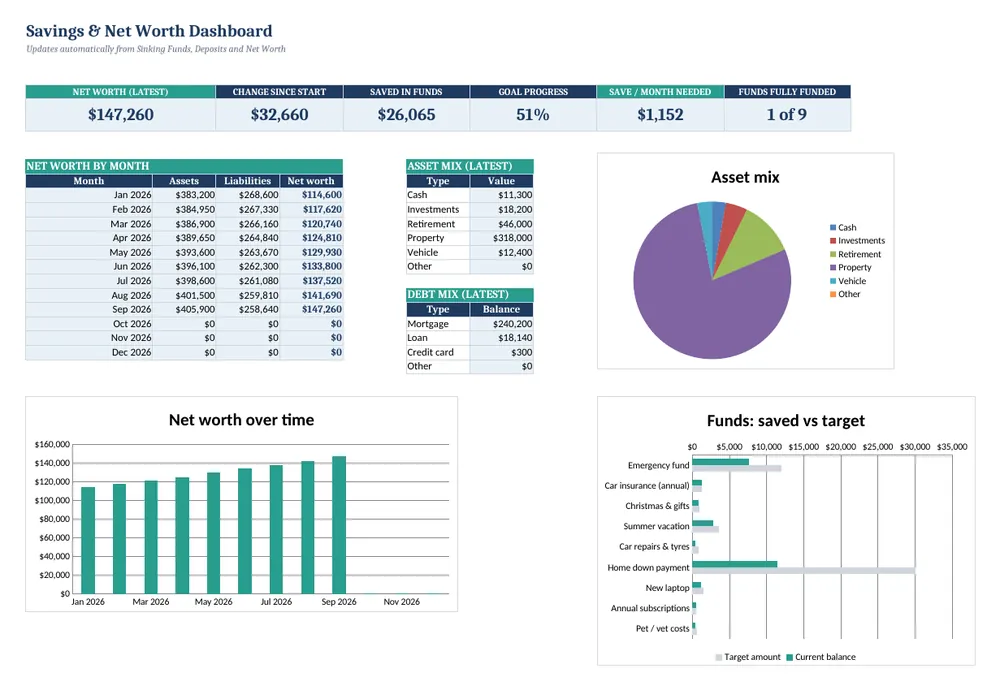The image size is (1000, 690).
Task: Click the Retirement value $46,000
Action: pos(501,224)
